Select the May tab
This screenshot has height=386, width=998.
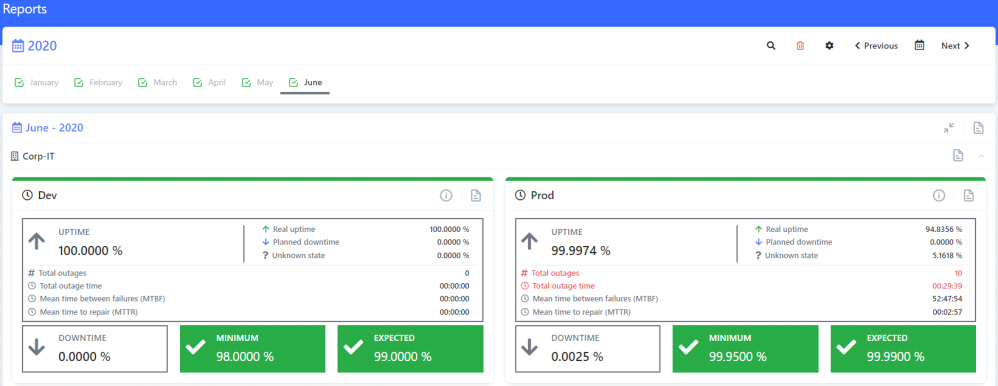[258, 82]
